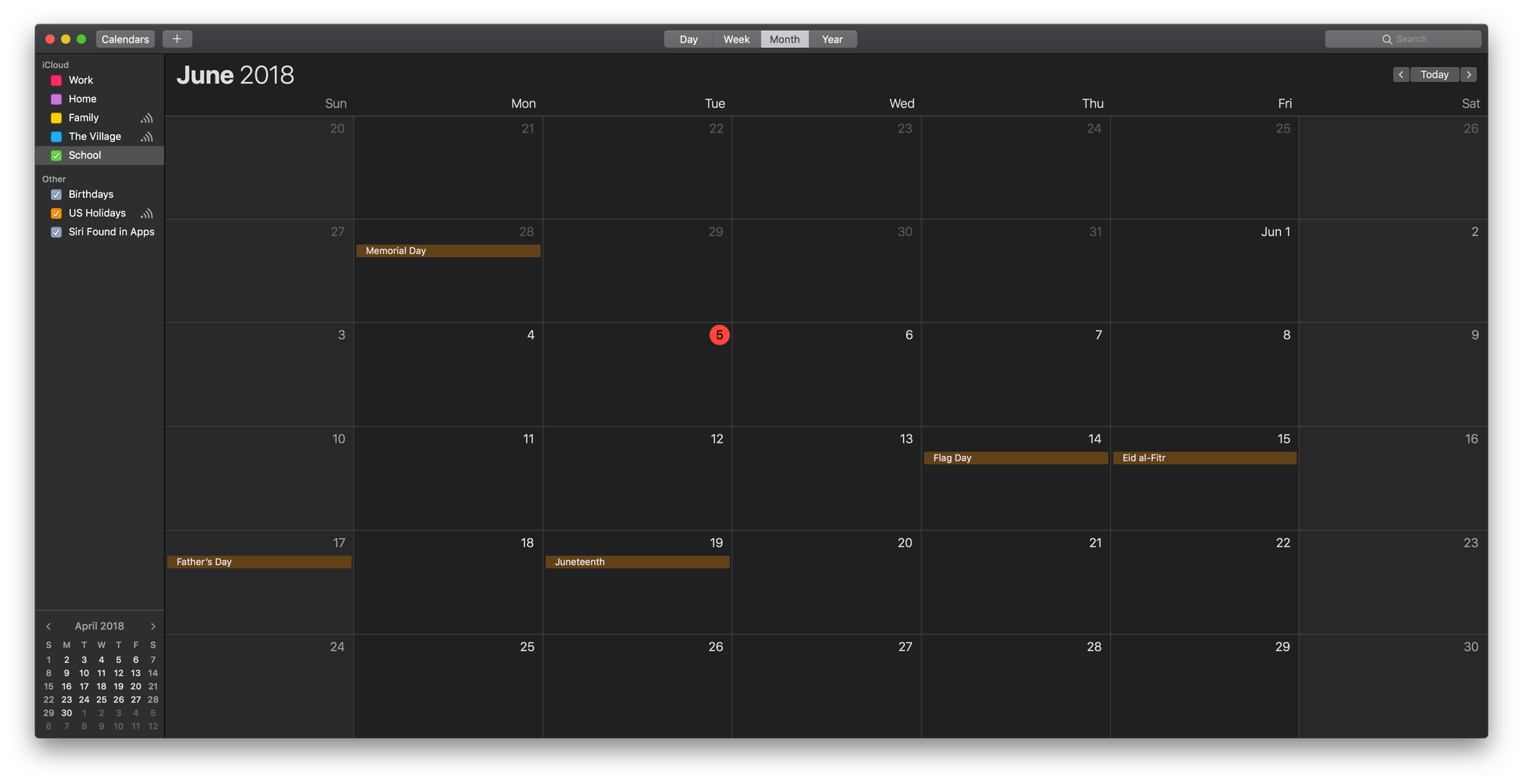Image resolution: width=1523 pixels, height=784 pixels.
Task: Toggle the Siri Found in Apps checkbox
Action: tap(56, 232)
